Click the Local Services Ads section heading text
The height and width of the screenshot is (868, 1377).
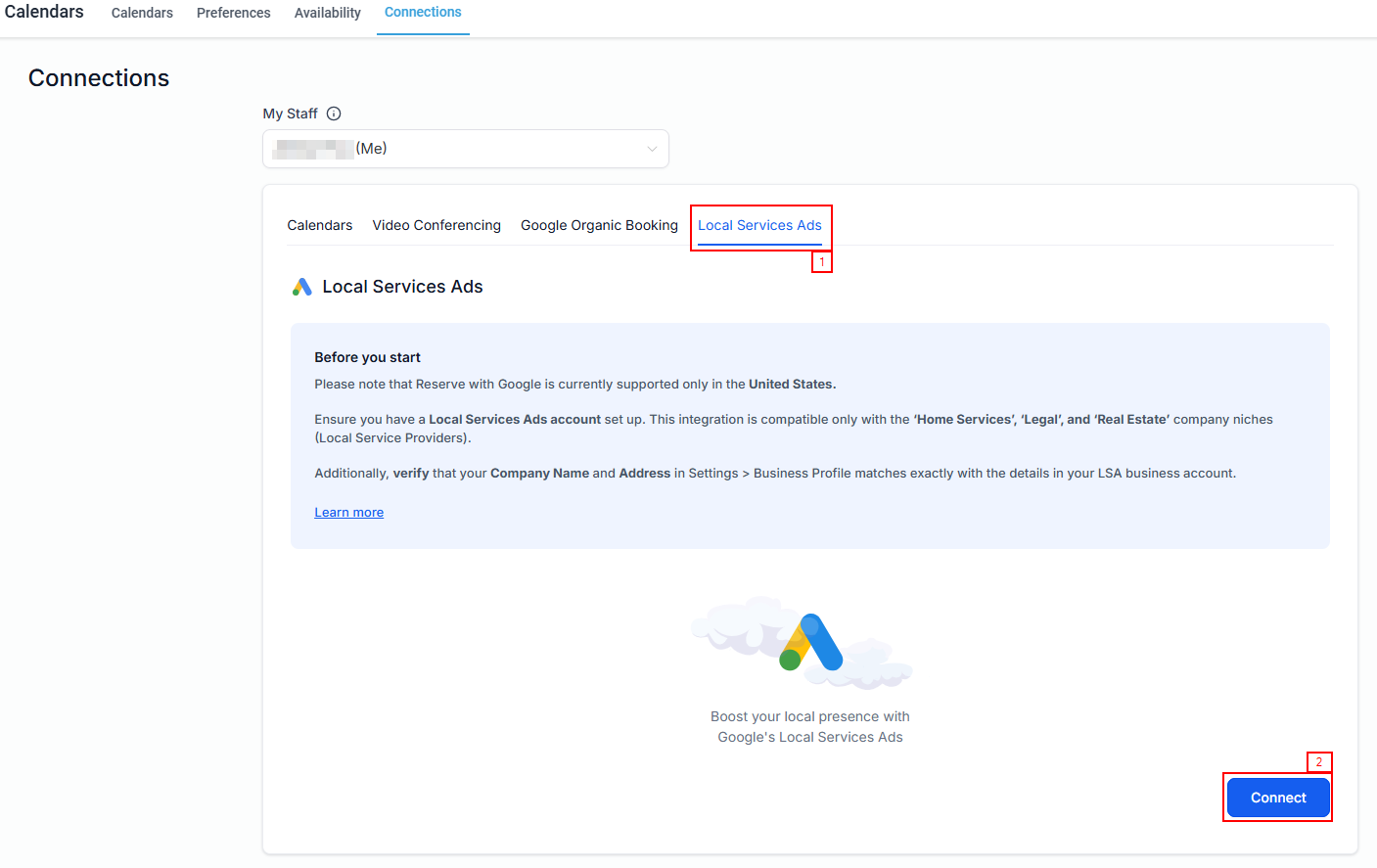(x=402, y=287)
